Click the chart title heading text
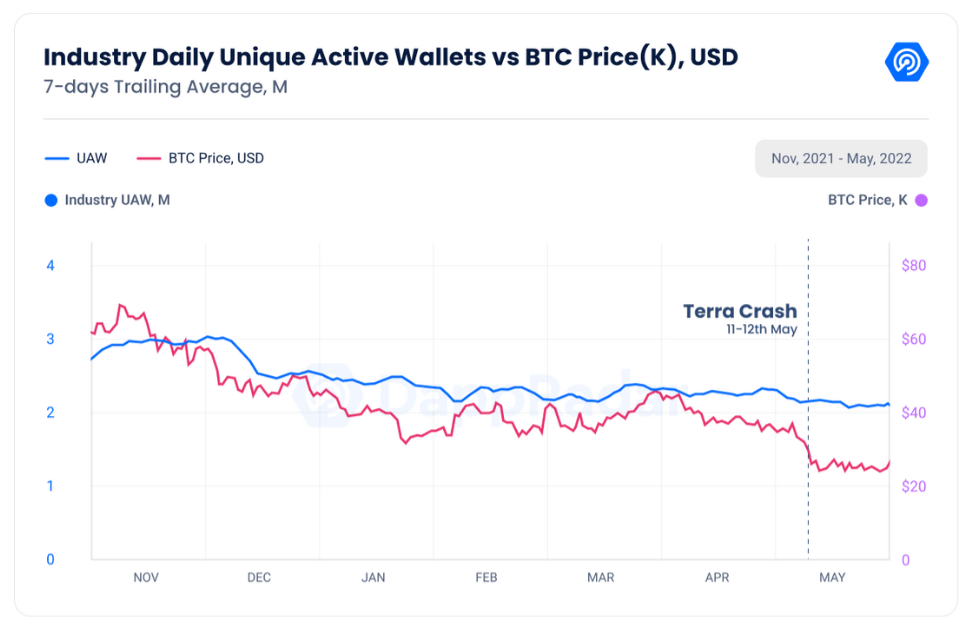Image resolution: width=963 pixels, height=628 pixels. click(x=390, y=57)
